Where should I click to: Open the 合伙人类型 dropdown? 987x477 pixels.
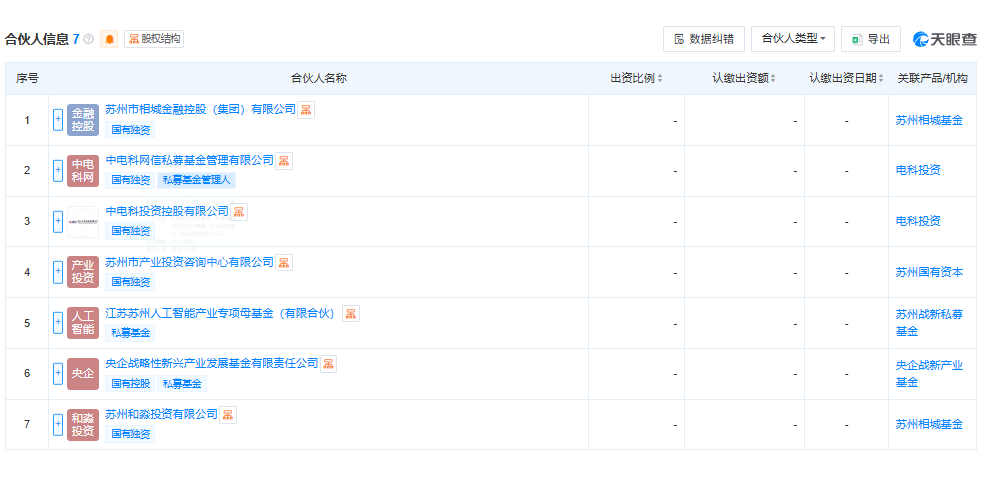click(x=793, y=39)
